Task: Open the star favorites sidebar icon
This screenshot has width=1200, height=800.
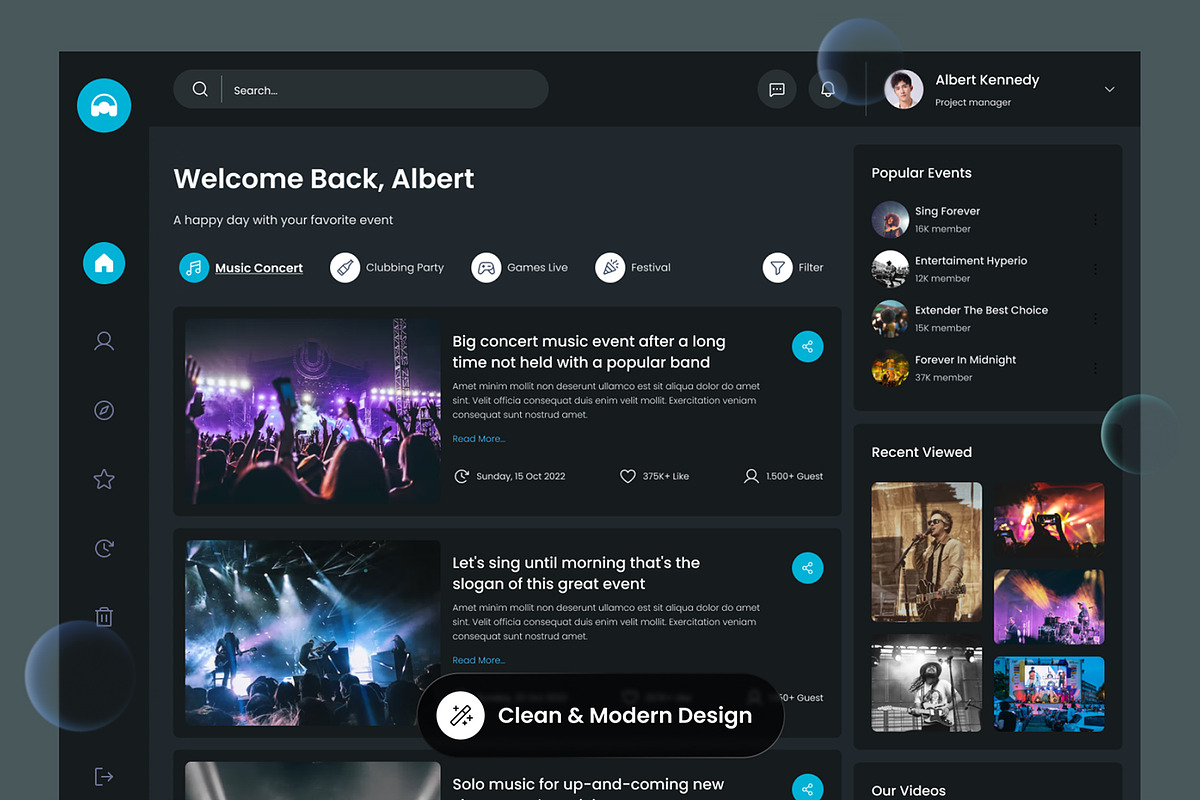Action: 104,479
